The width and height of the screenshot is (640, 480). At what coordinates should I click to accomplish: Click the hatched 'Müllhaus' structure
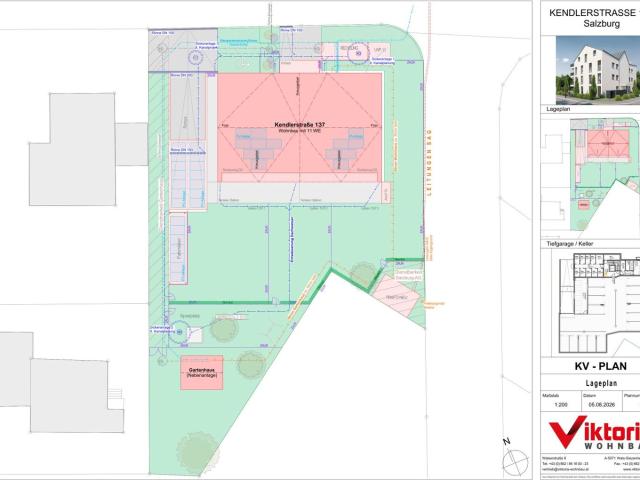[396, 296]
